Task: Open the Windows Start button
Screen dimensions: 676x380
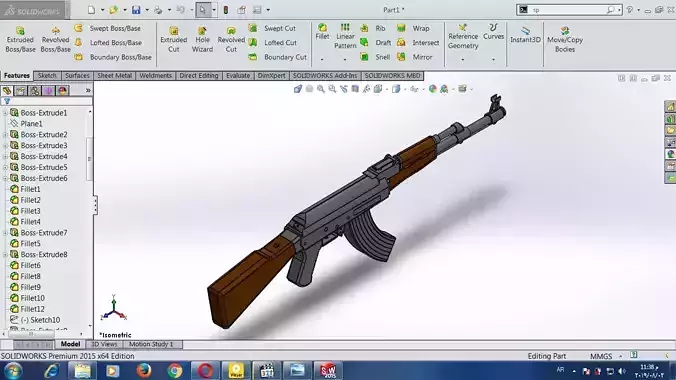Action: (x=13, y=371)
